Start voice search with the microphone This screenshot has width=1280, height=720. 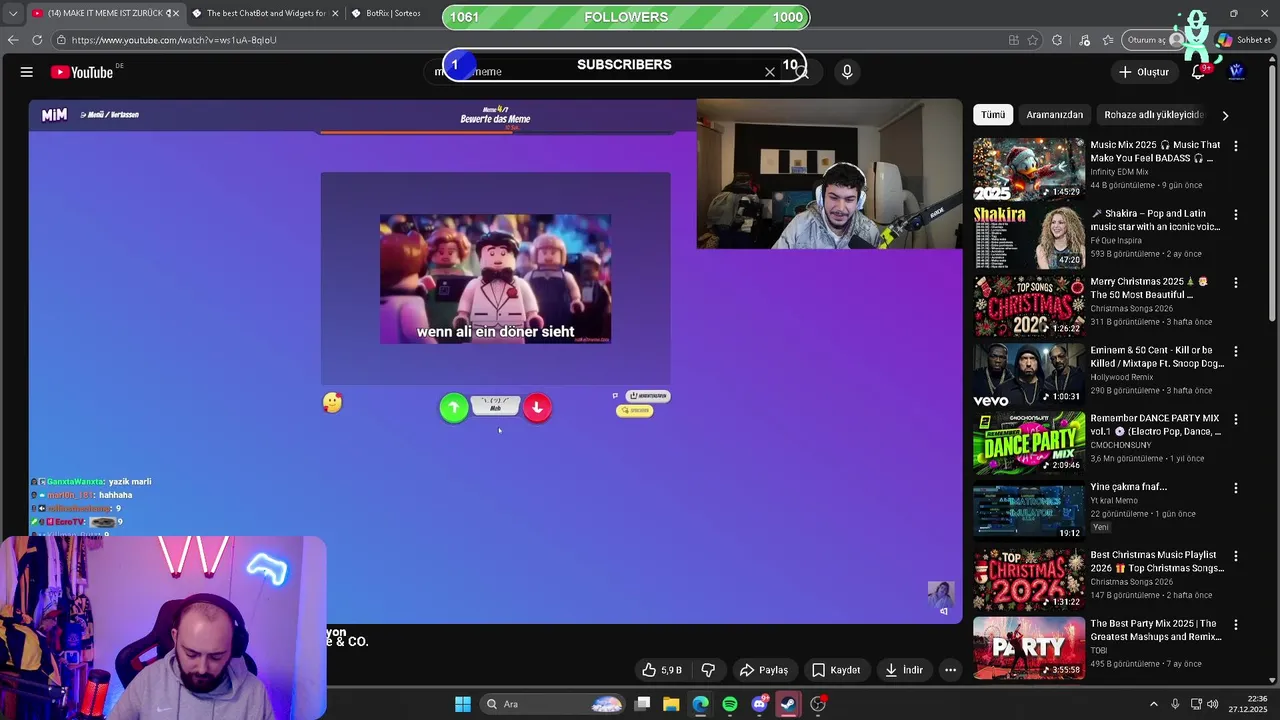pos(847,72)
